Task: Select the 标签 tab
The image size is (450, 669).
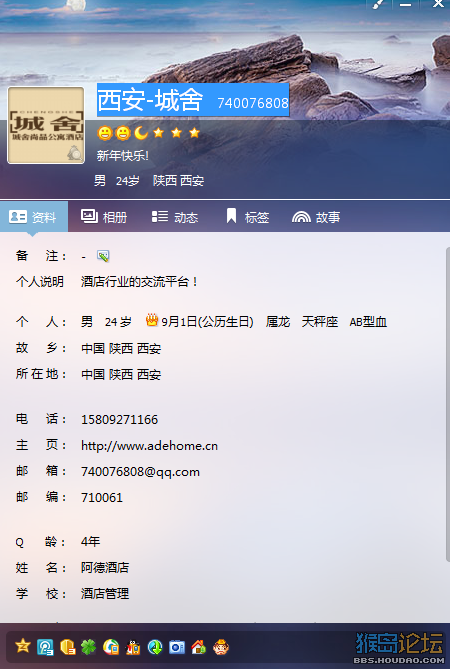Action: (247, 217)
